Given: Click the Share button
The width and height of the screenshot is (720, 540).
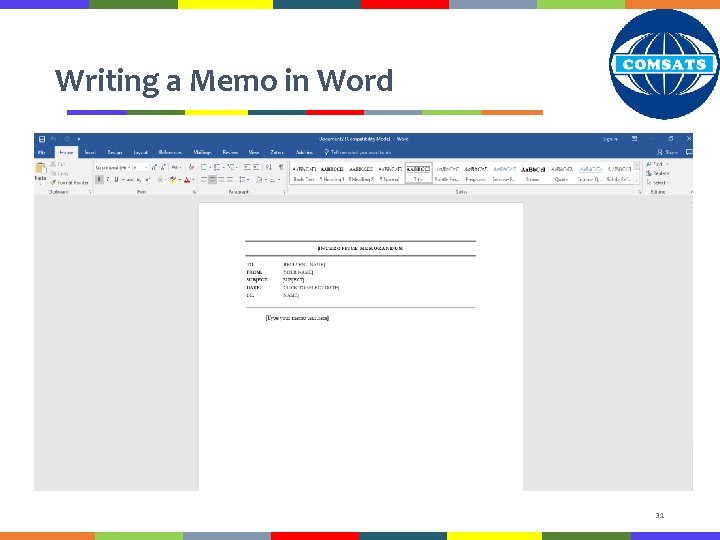Looking at the screenshot, I should (667, 152).
